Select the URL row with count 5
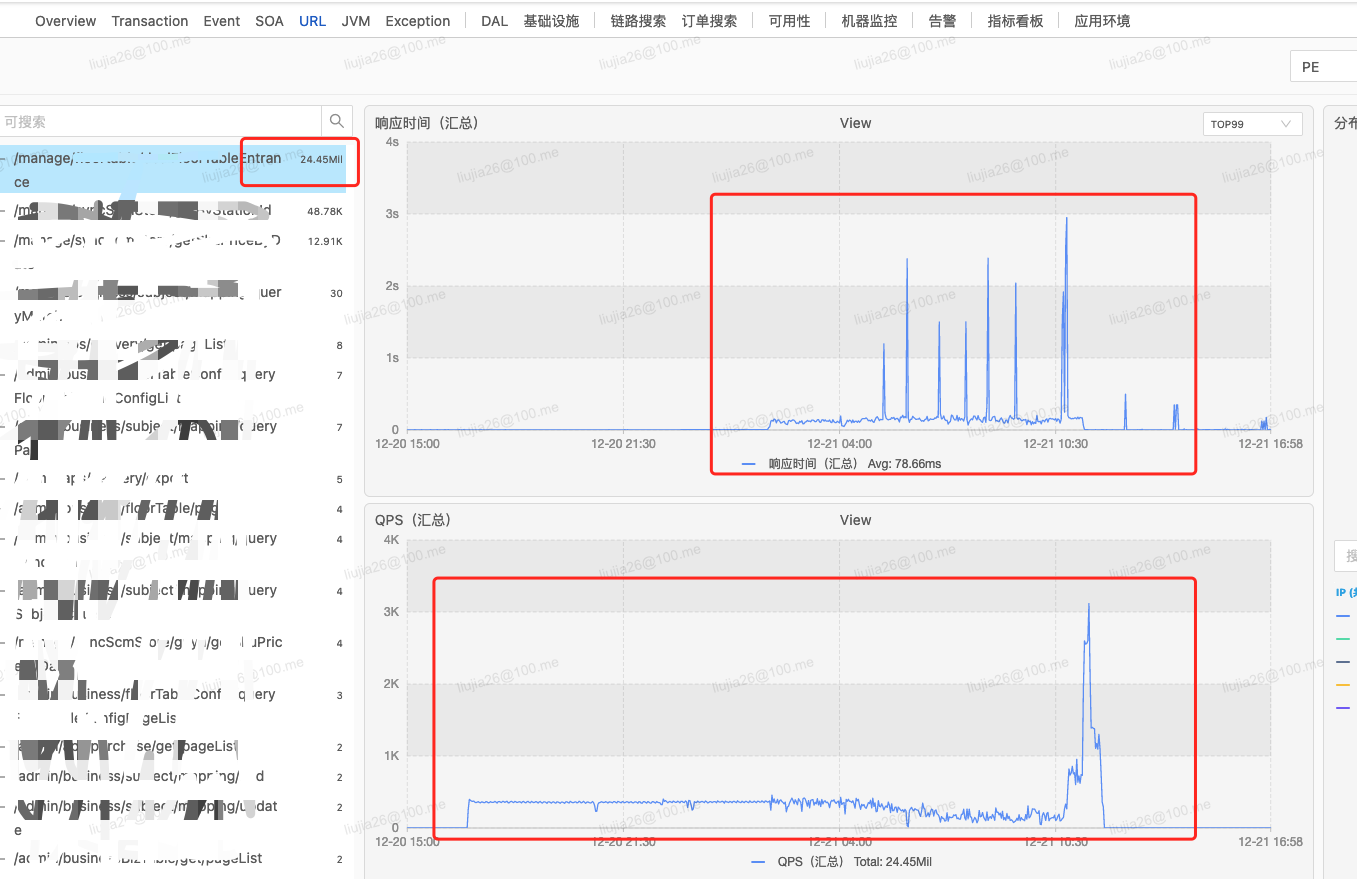This screenshot has height=879, width=1357. pos(174,479)
